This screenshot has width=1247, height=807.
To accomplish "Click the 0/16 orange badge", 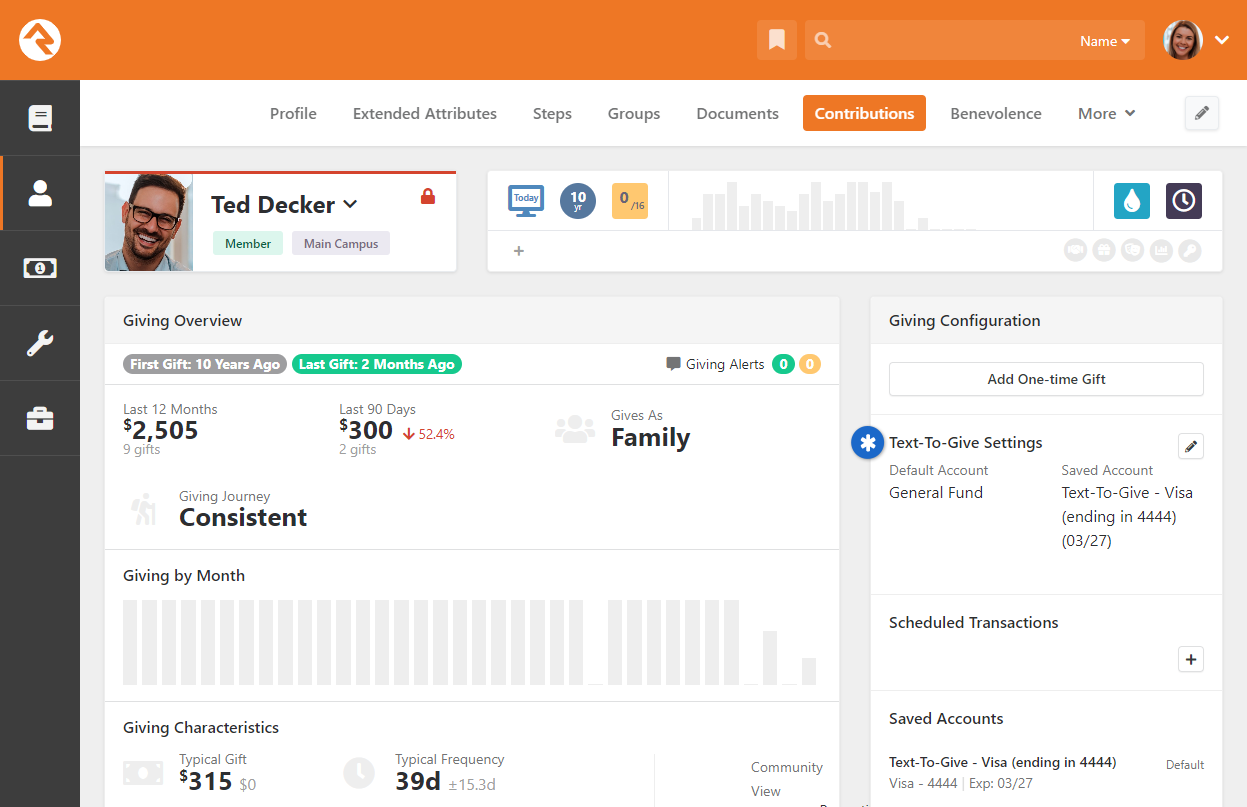I will [x=630, y=200].
